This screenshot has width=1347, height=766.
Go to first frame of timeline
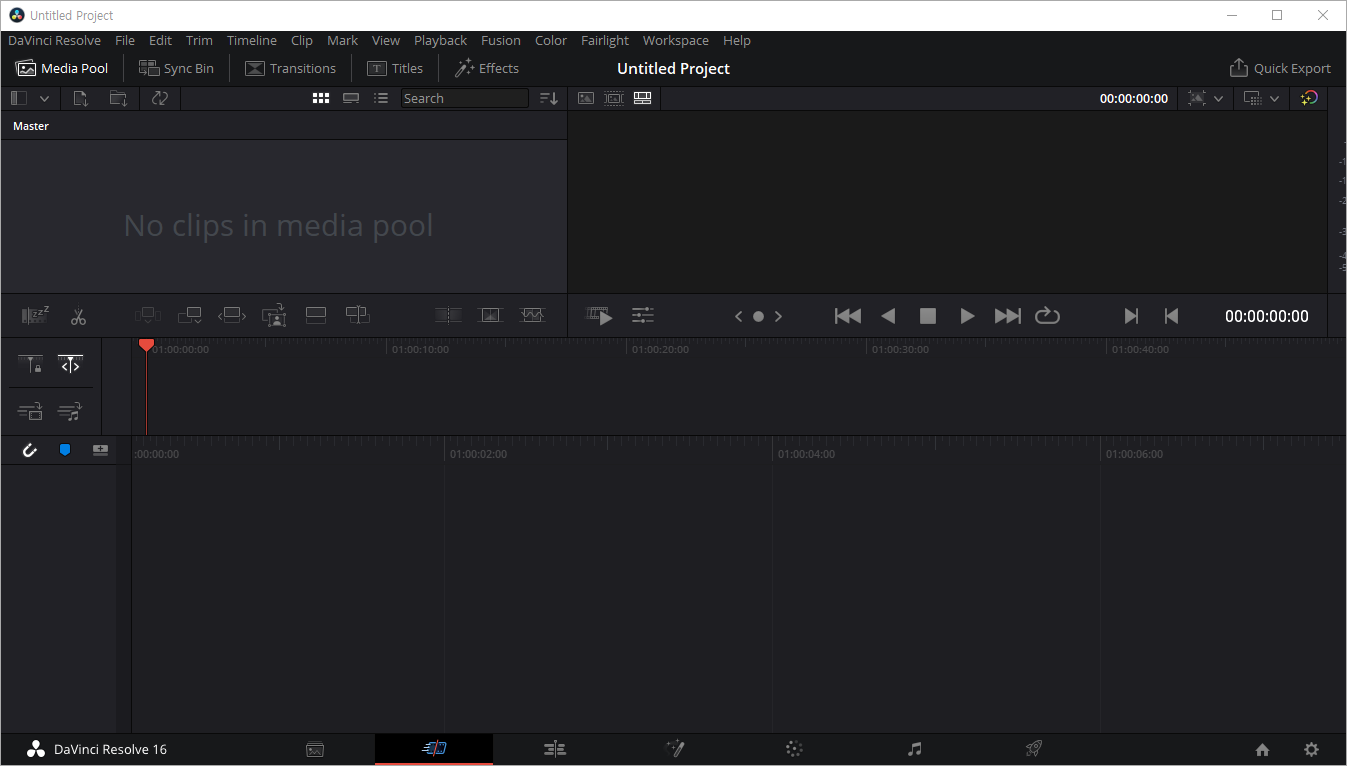tap(848, 316)
